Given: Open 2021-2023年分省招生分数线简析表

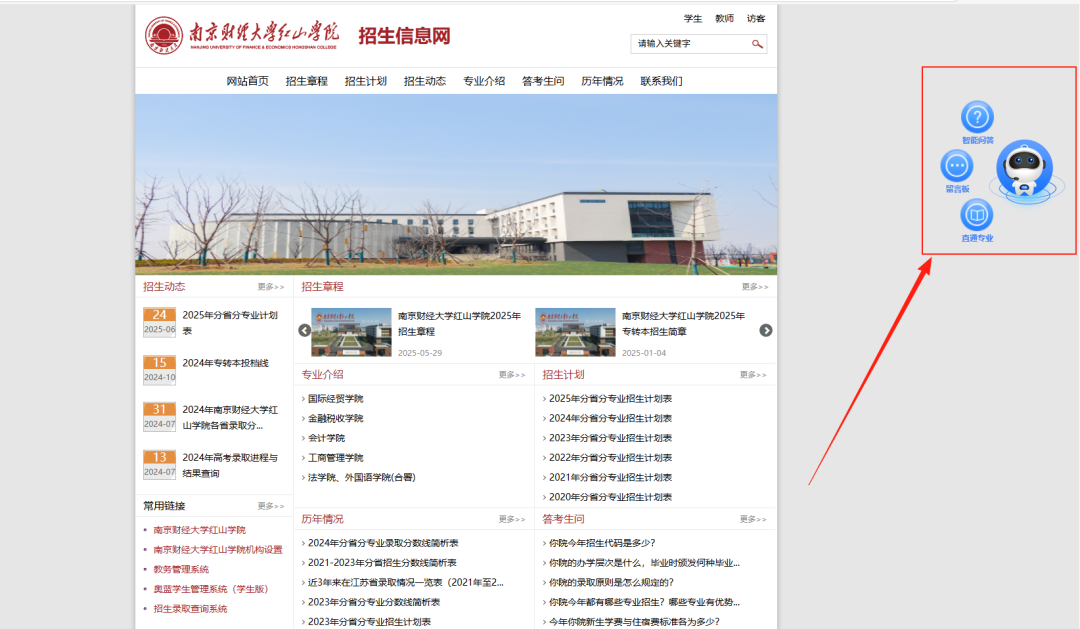Looking at the screenshot, I should pos(382,563).
